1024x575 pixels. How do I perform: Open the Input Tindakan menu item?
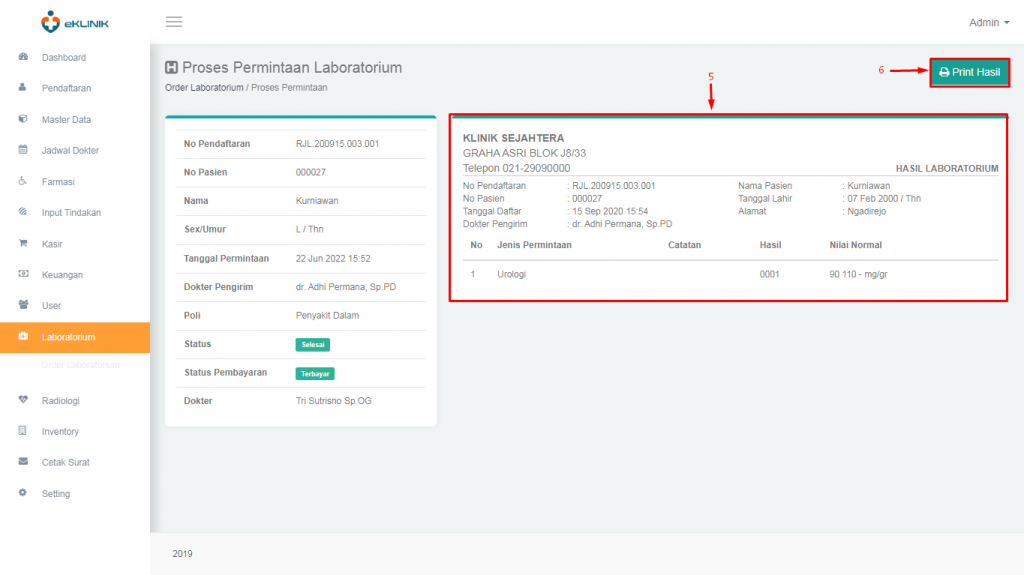pyautogui.click(x=70, y=212)
